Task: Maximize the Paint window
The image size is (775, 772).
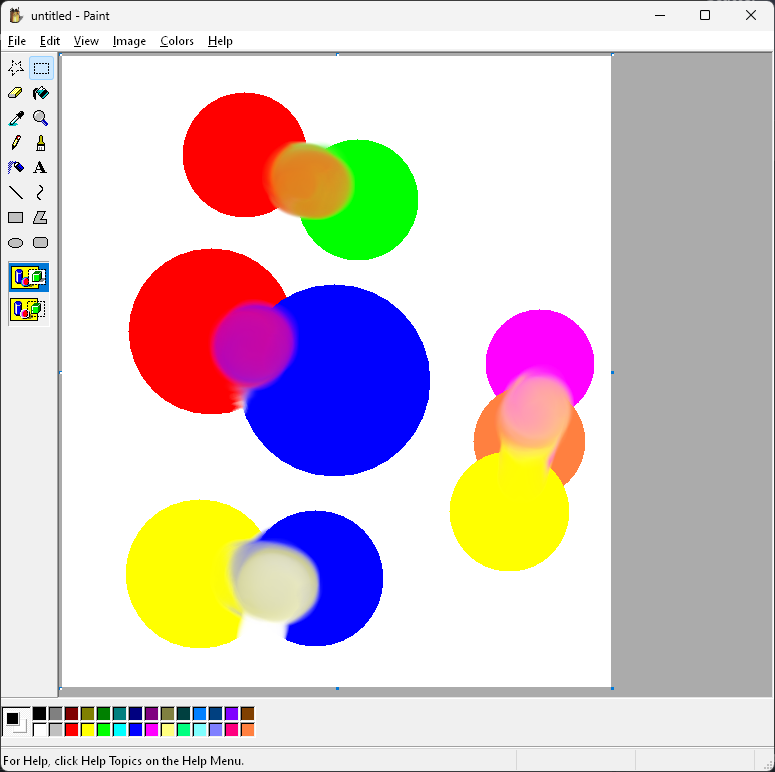Action: 705,16
